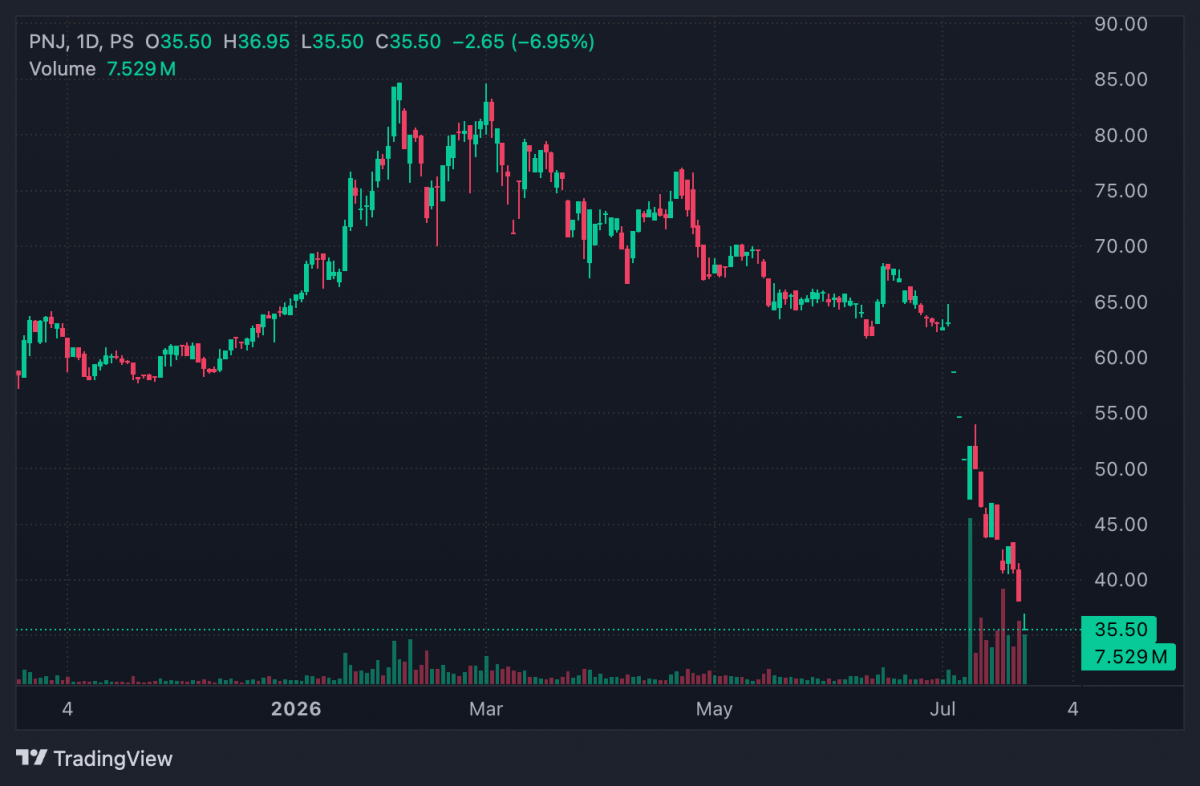
Task: Click the Volume indicator label
Action: tap(62, 69)
